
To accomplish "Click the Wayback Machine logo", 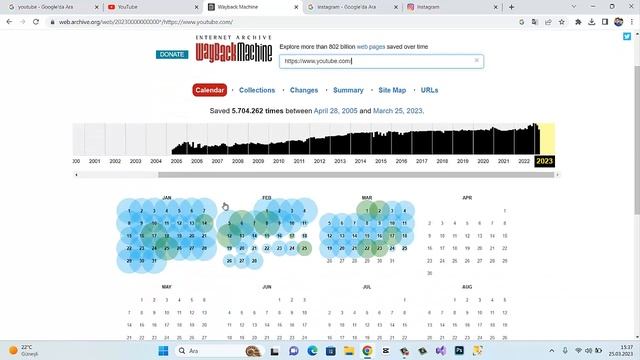I will tap(233, 49).
